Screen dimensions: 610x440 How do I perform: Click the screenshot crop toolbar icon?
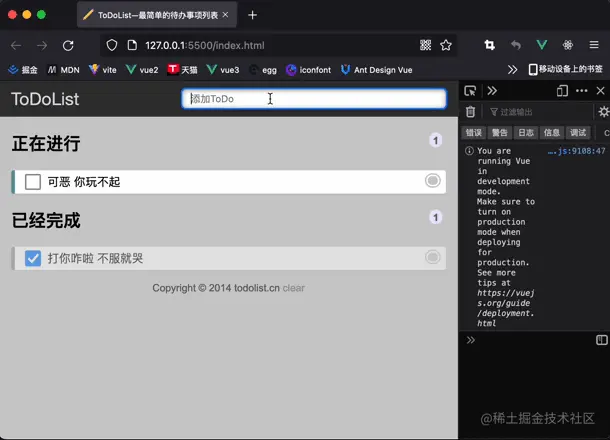coord(490,45)
